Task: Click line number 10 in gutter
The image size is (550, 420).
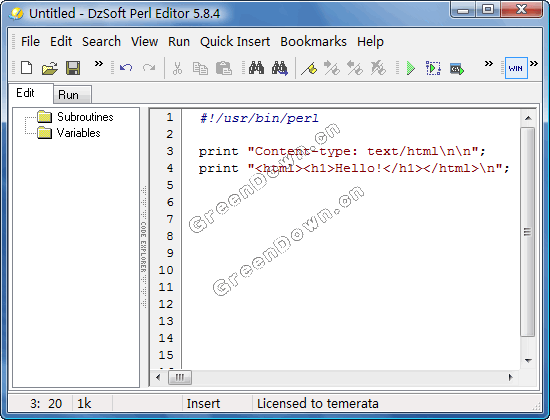Action: [x=166, y=270]
